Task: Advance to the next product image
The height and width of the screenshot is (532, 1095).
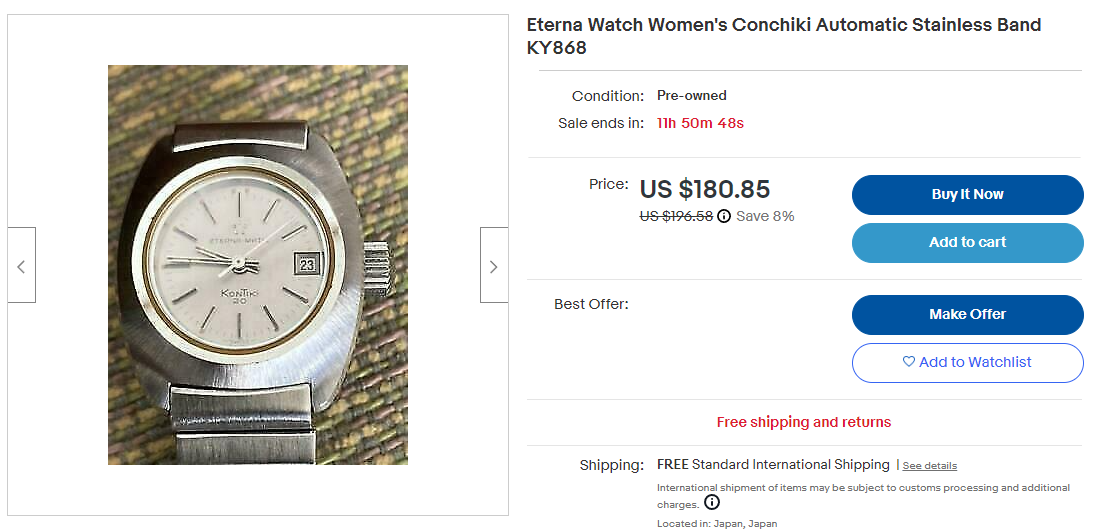Action: pos(493,266)
